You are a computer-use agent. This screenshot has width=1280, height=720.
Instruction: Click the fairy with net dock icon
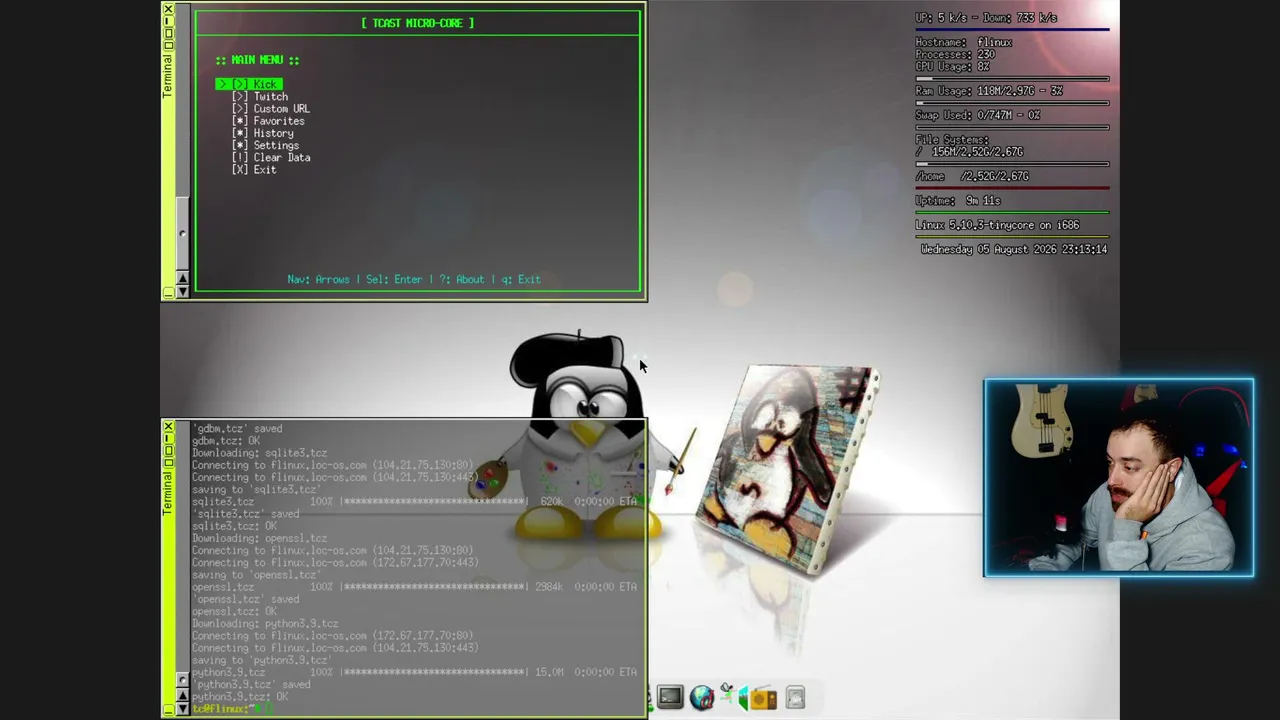coord(727,695)
